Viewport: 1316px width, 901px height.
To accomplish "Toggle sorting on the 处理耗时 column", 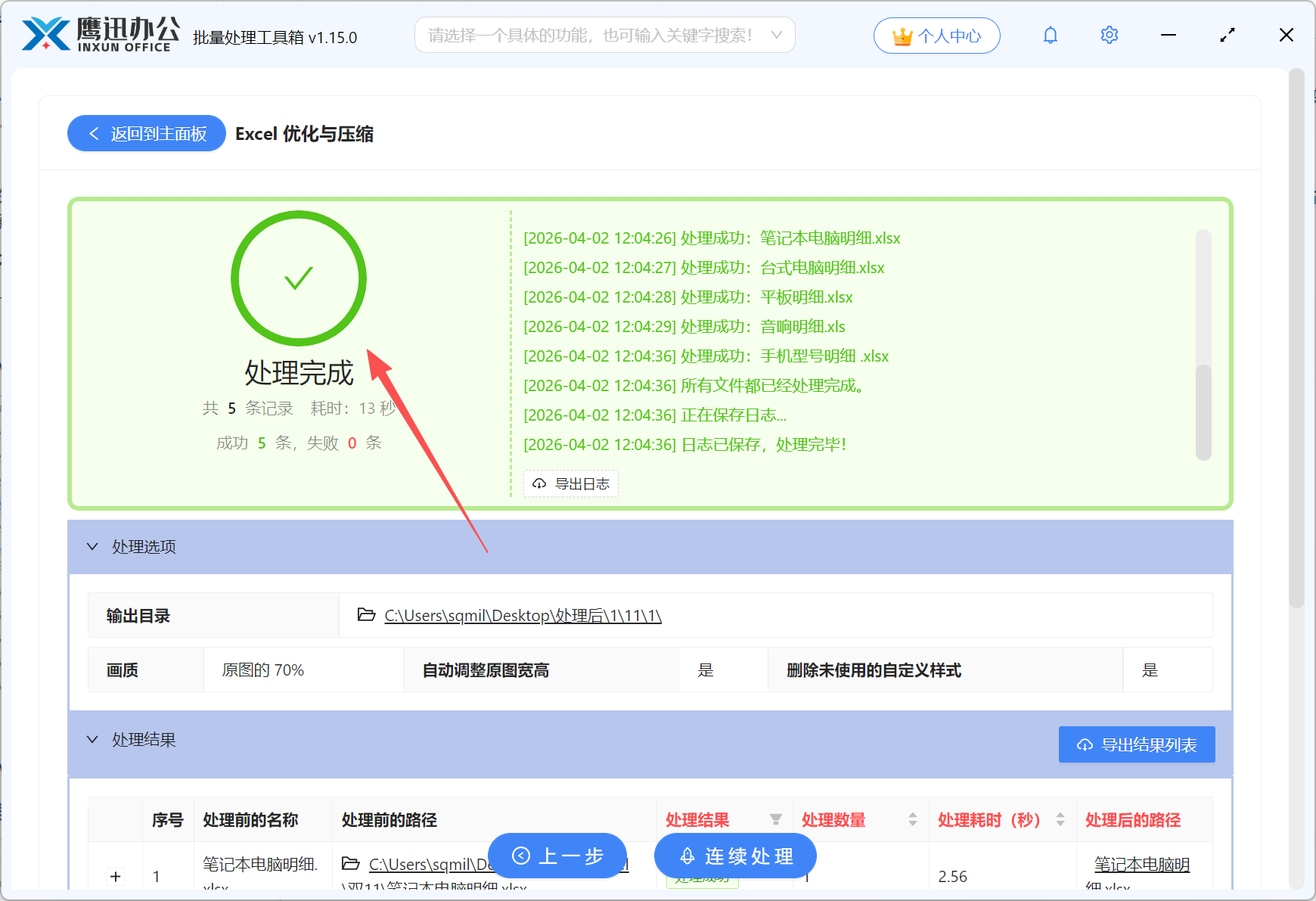I will [1060, 819].
